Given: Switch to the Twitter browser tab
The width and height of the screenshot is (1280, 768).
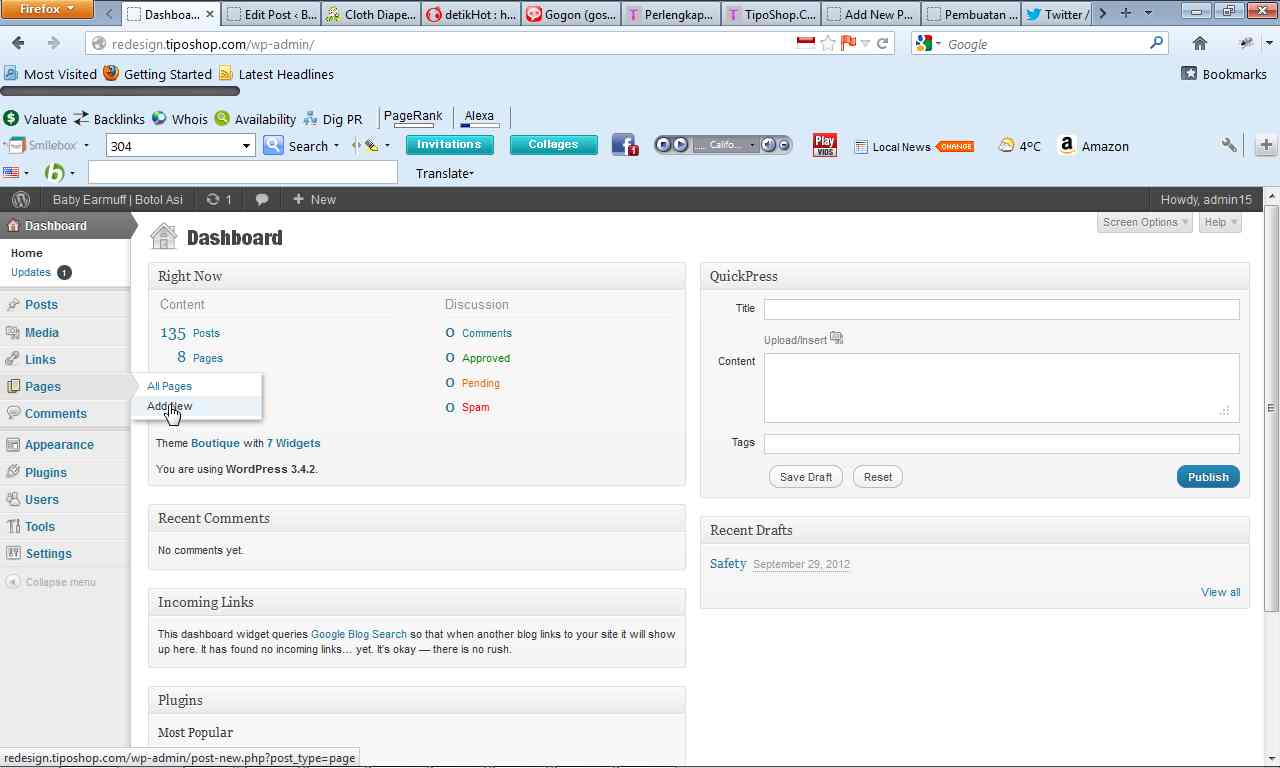Looking at the screenshot, I should [x=1058, y=14].
